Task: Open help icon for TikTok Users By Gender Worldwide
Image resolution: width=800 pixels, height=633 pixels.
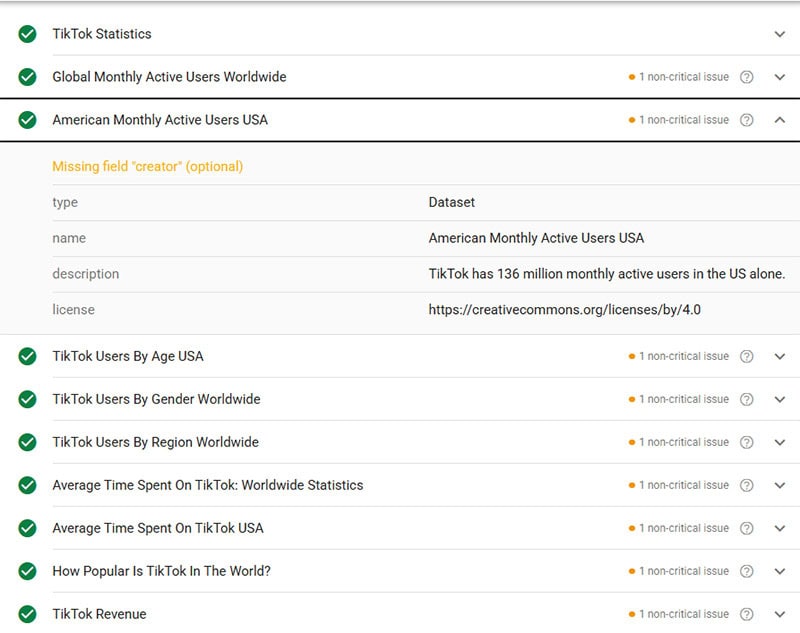Action: [746, 399]
